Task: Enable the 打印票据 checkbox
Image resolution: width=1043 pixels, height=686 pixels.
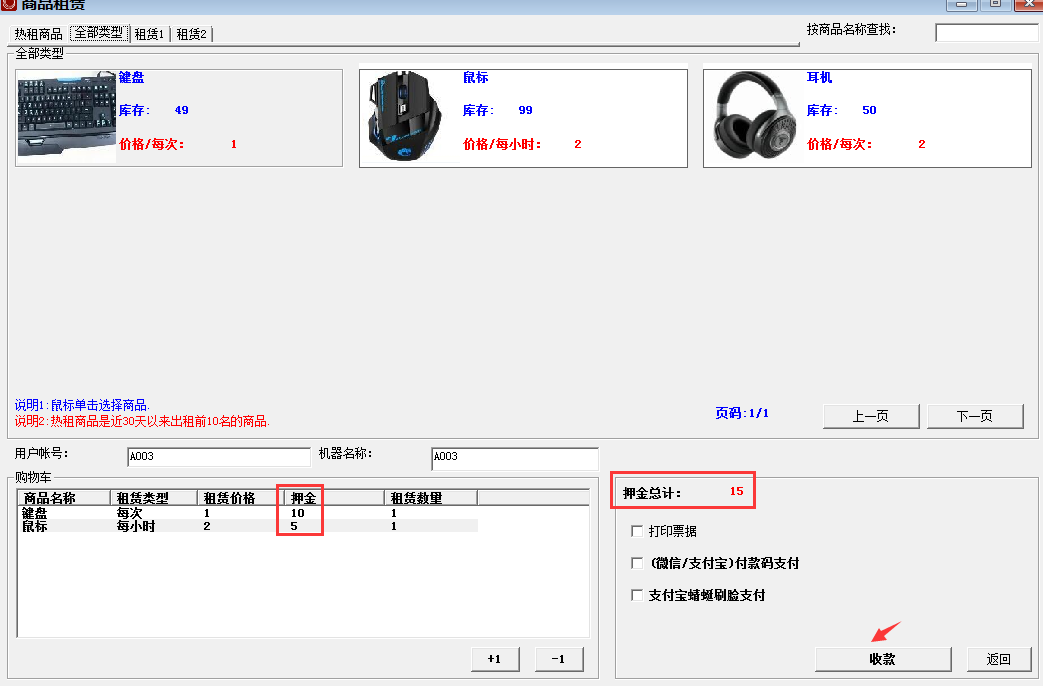Action: point(637,531)
